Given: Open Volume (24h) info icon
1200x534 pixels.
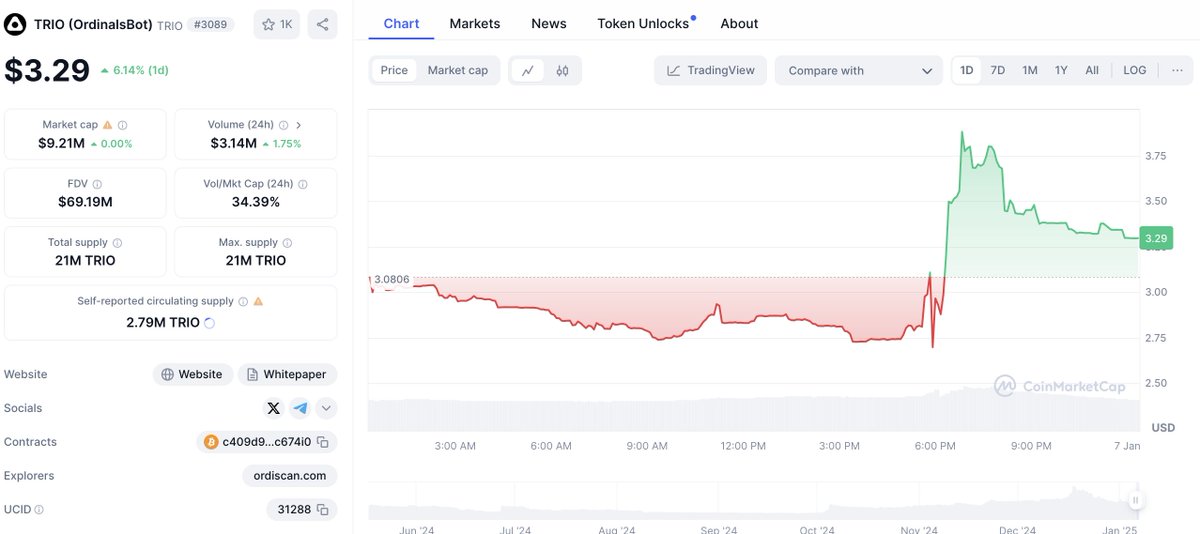Looking at the screenshot, I should (284, 125).
